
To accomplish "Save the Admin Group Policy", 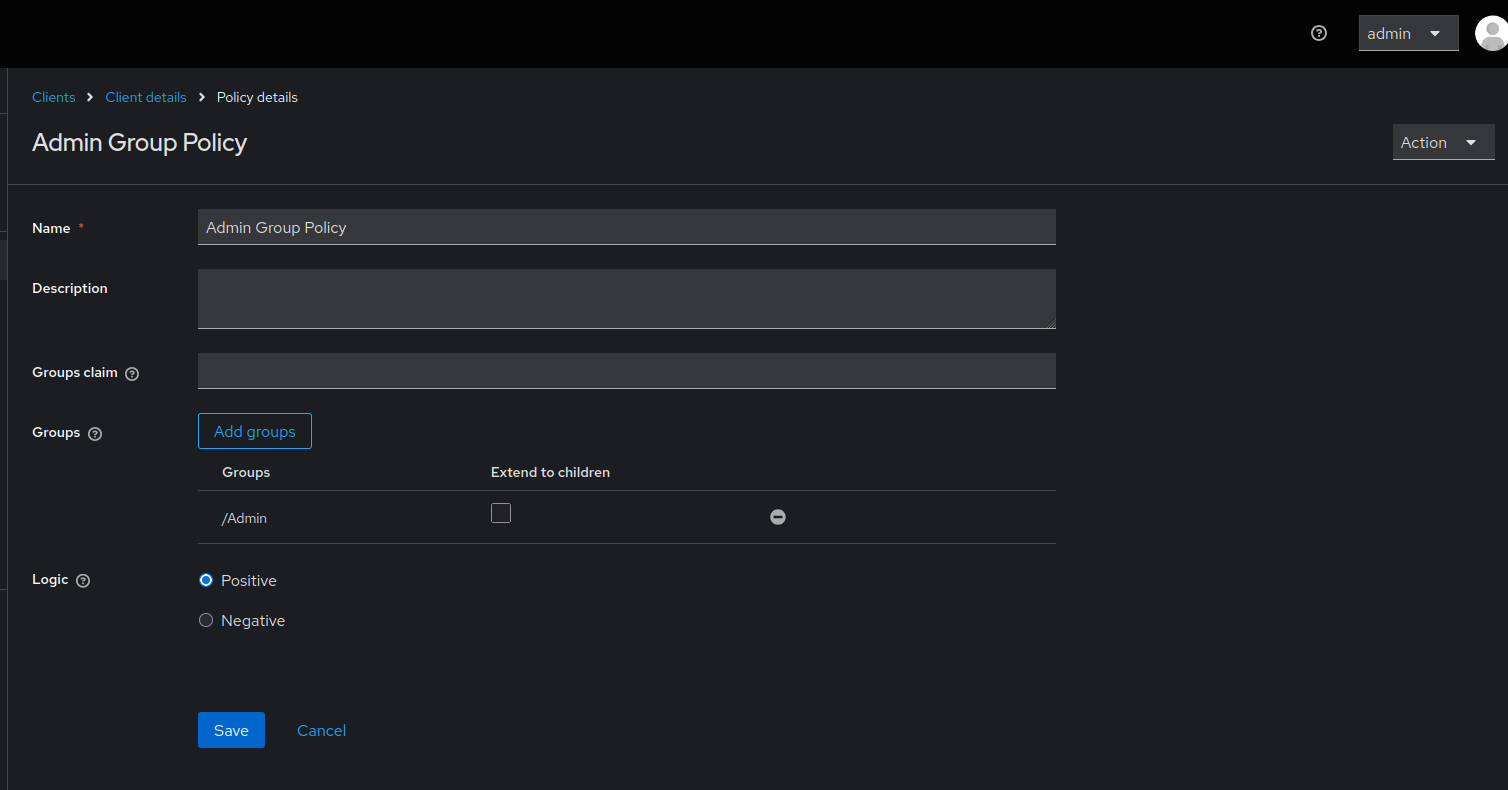I will (x=231, y=730).
